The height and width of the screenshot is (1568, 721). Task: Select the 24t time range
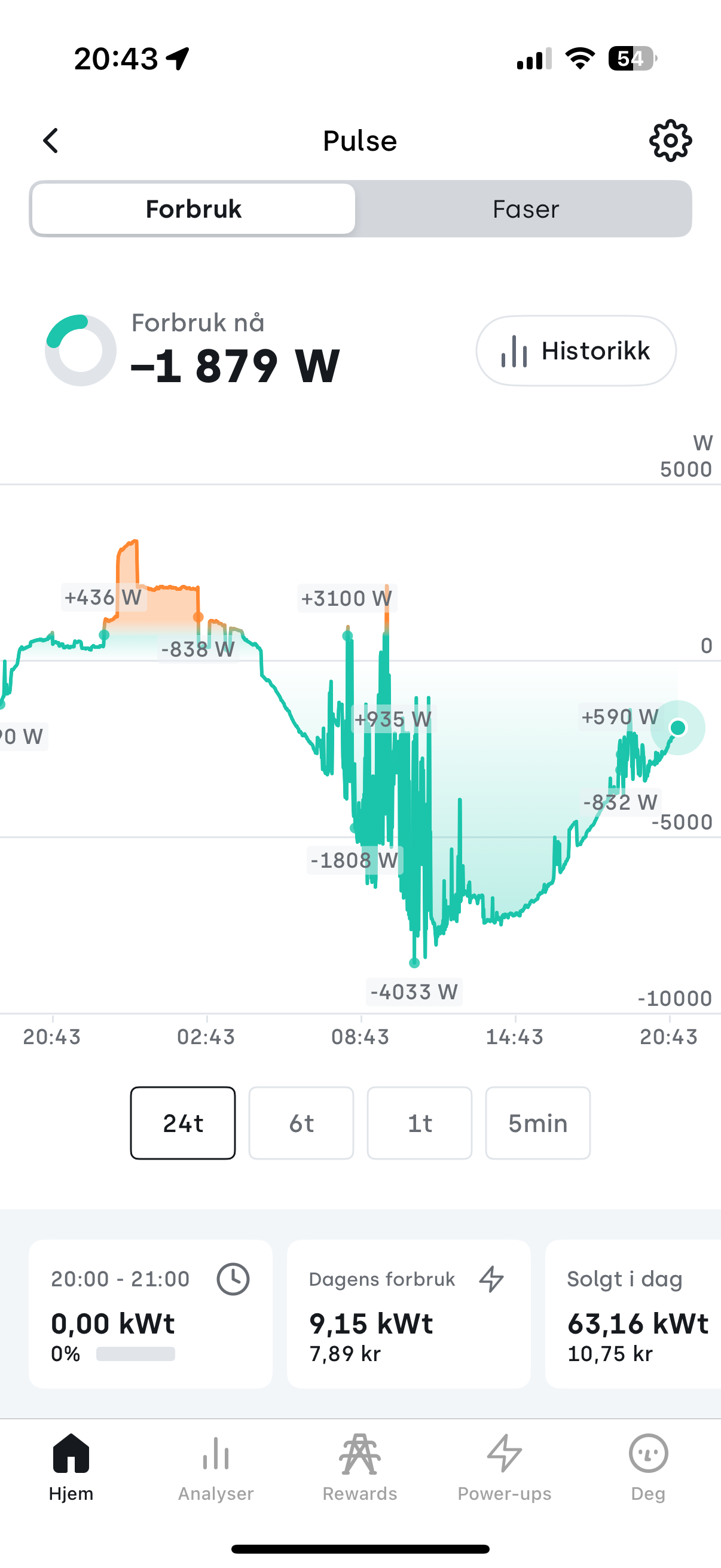click(183, 1123)
